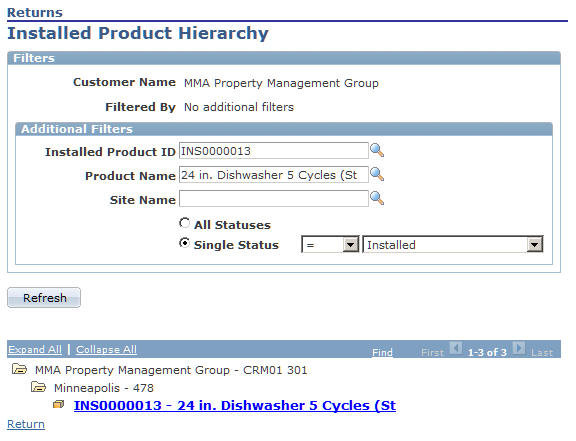Click the Return link
This screenshot has width=576, height=441.
tap(26, 424)
